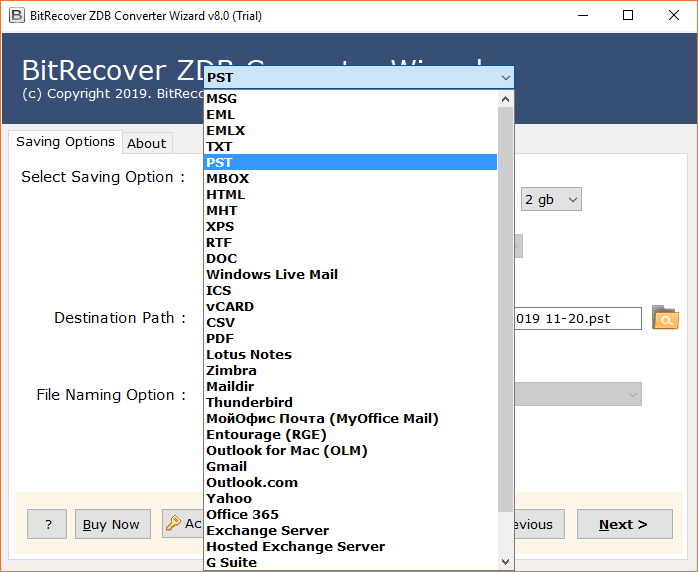Pick MBOX in the dropdown list

tap(350, 178)
